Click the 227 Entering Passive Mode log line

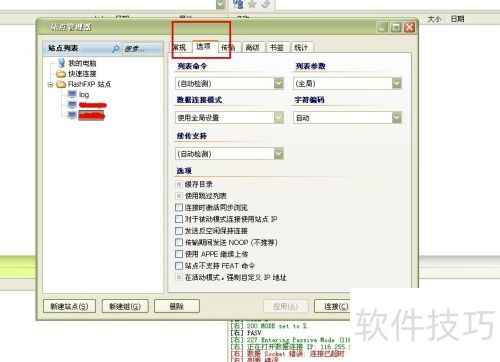pyautogui.click(x=290, y=340)
